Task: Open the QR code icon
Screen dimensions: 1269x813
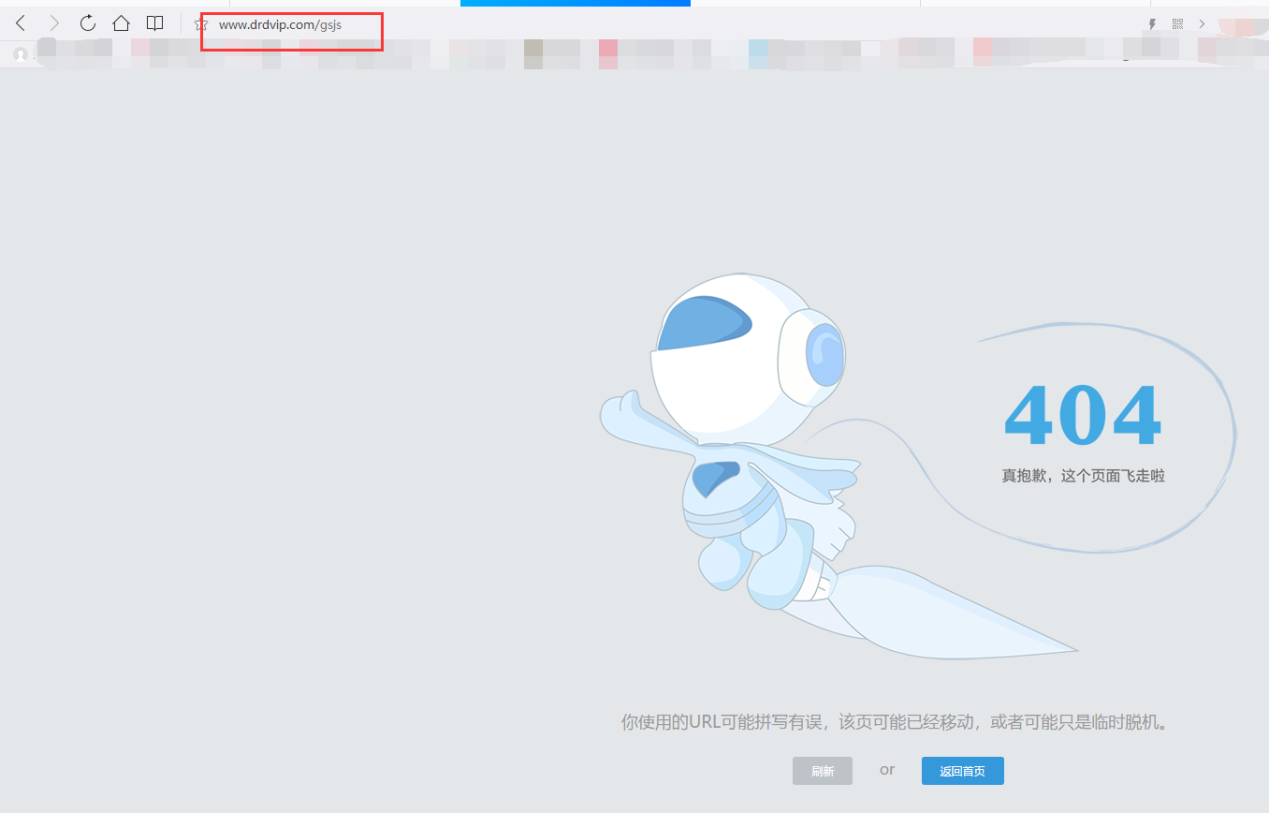Action: pos(1178,24)
